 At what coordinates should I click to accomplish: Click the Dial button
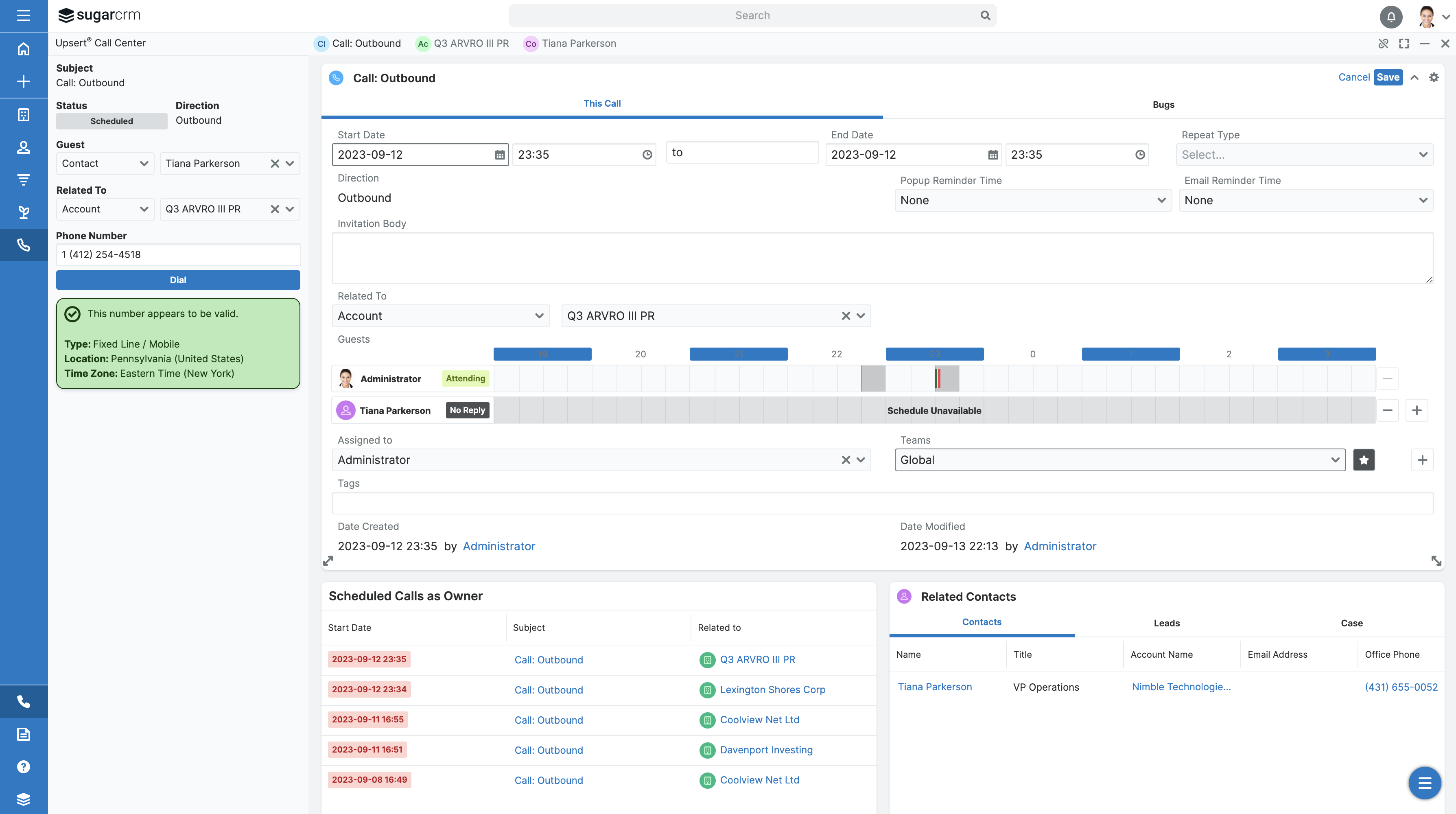pos(177,280)
